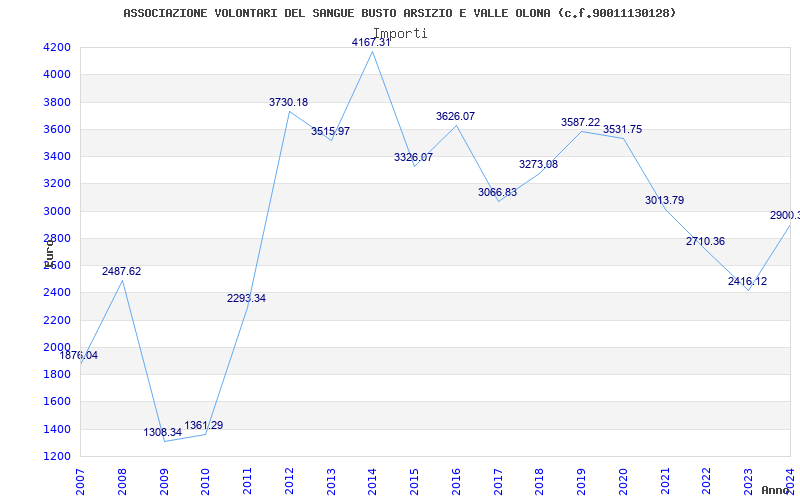Click the 3515.97 data label
Viewport: 800px width, 500px height.
click(x=331, y=131)
